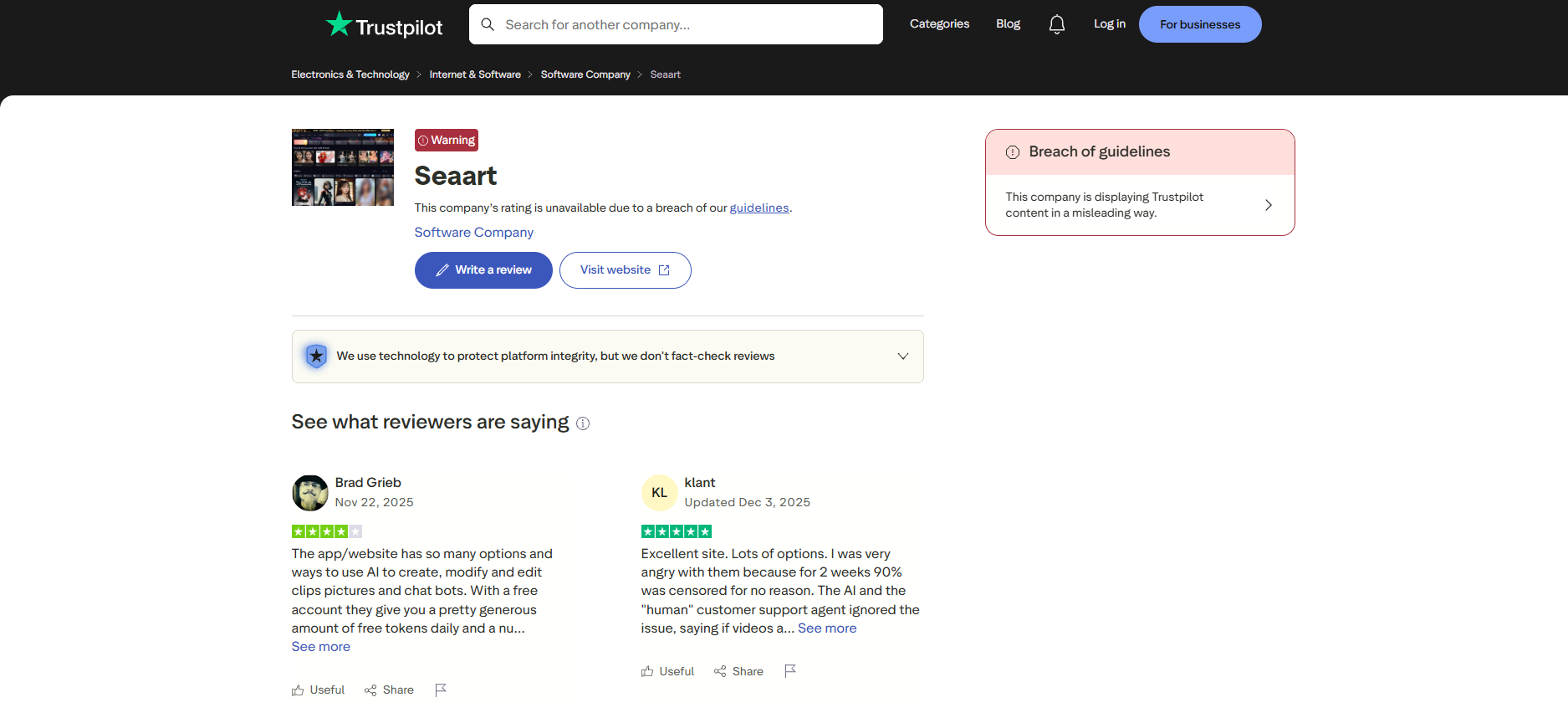Show info about reviewer summaries
The width and height of the screenshot is (1568, 718).
point(583,423)
